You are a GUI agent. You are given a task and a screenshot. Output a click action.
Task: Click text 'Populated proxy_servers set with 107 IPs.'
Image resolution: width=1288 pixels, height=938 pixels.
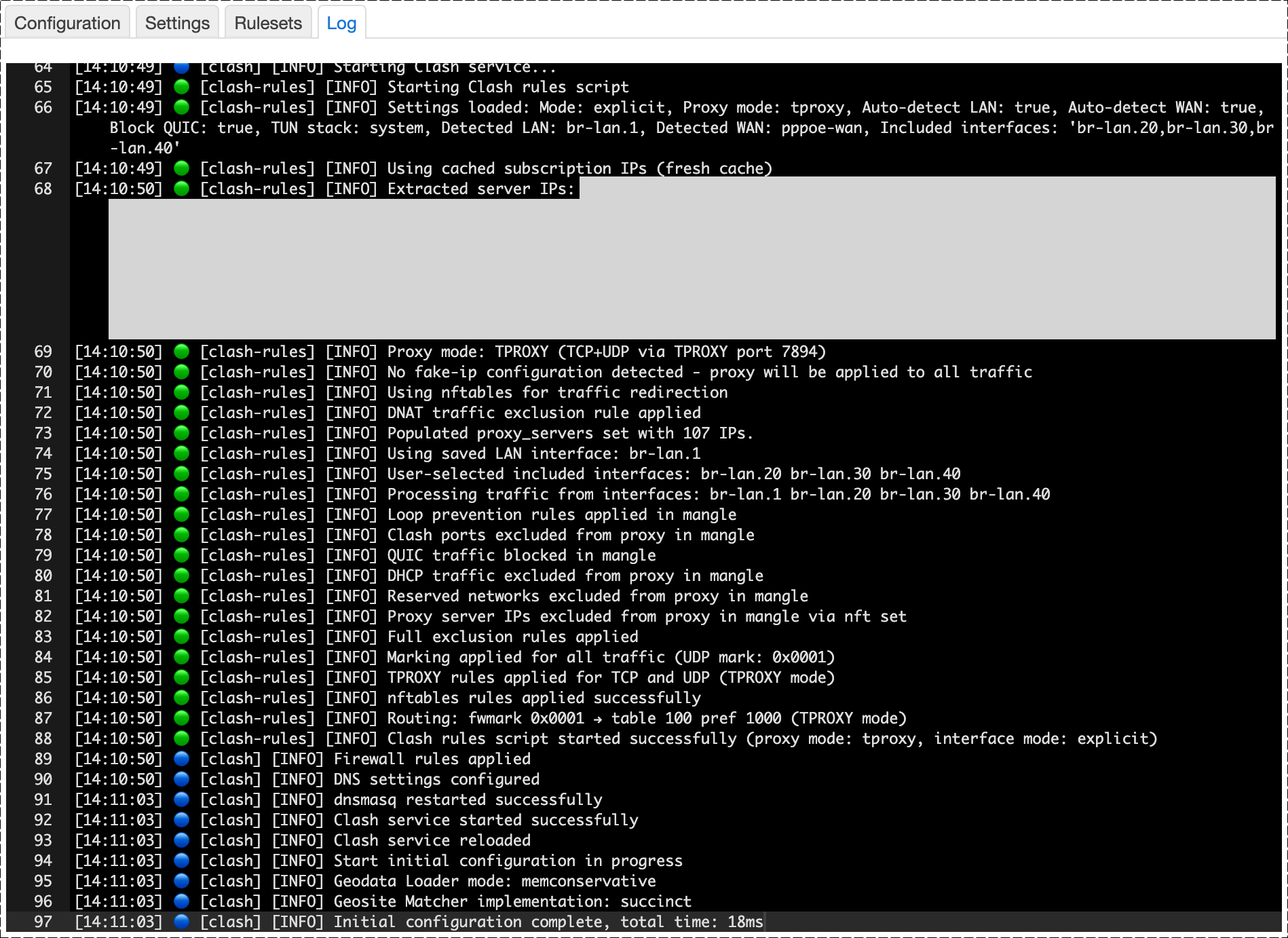[570, 433]
